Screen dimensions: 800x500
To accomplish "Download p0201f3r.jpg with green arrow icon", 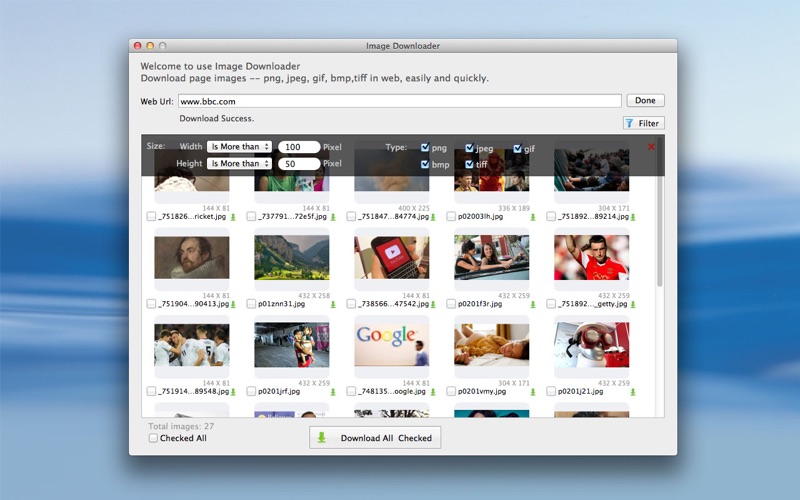I will pyautogui.click(x=533, y=304).
